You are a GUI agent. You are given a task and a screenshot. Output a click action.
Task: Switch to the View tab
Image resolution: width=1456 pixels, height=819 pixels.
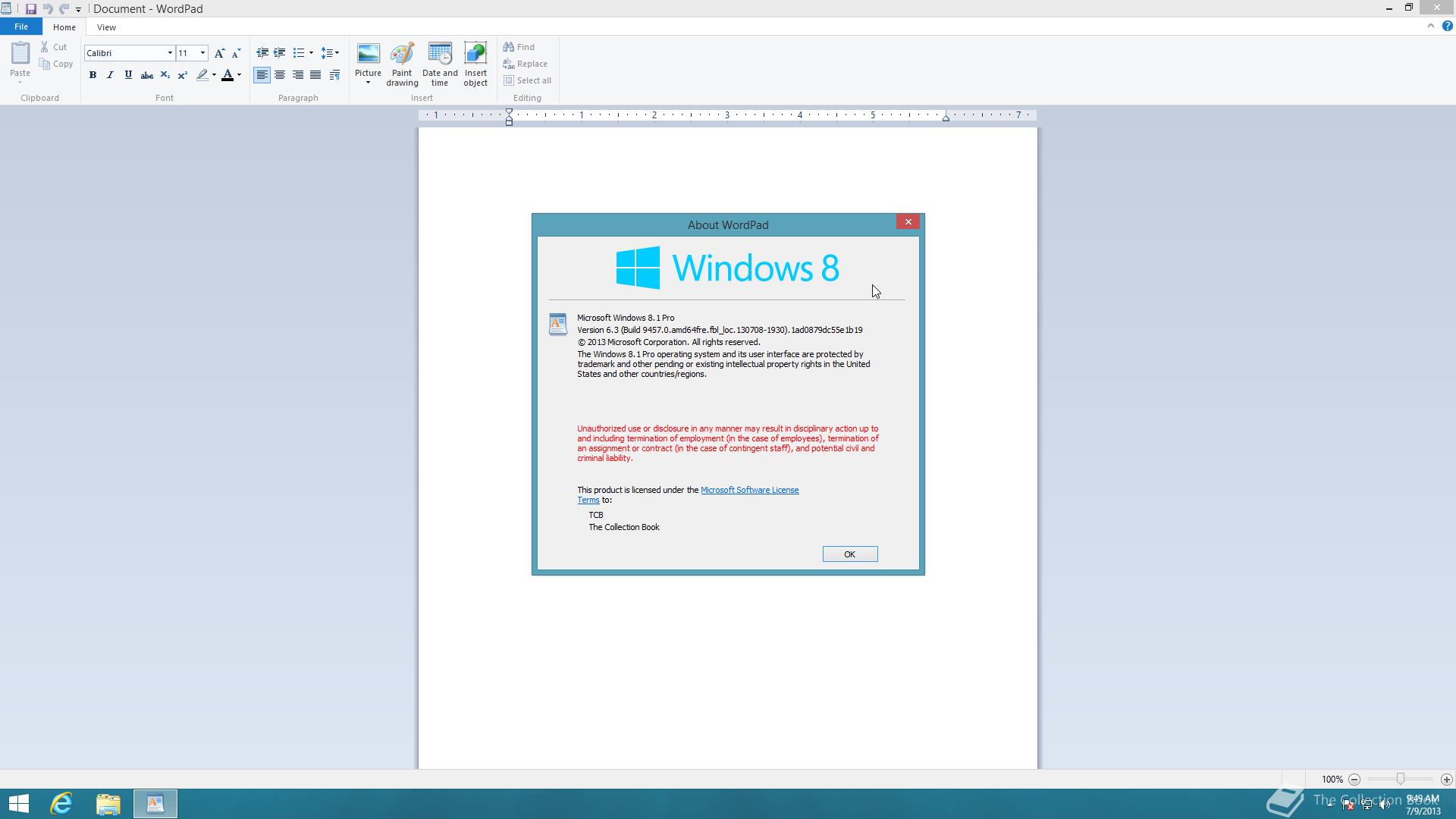click(x=106, y=27)
